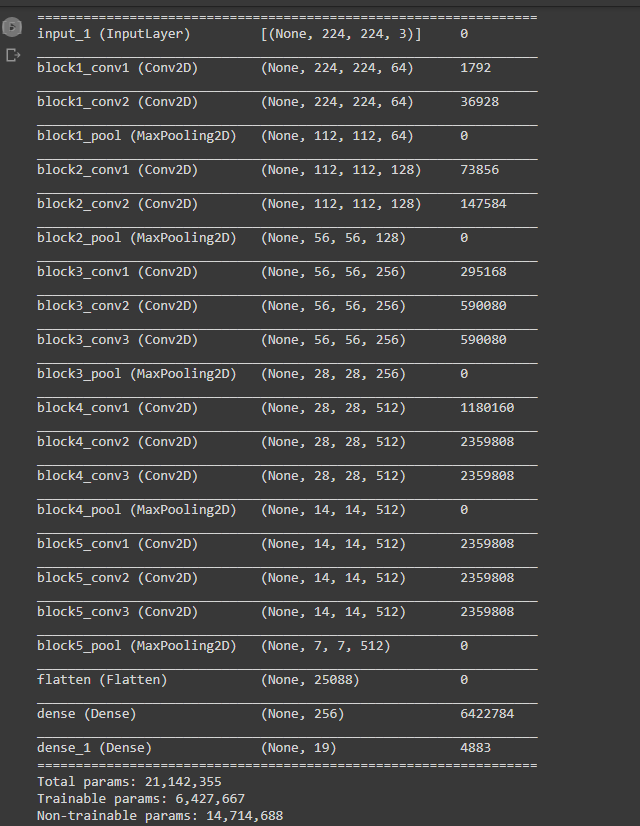Click the parameter count 4883
Screen dimensions: 640x826
[475, 748]
